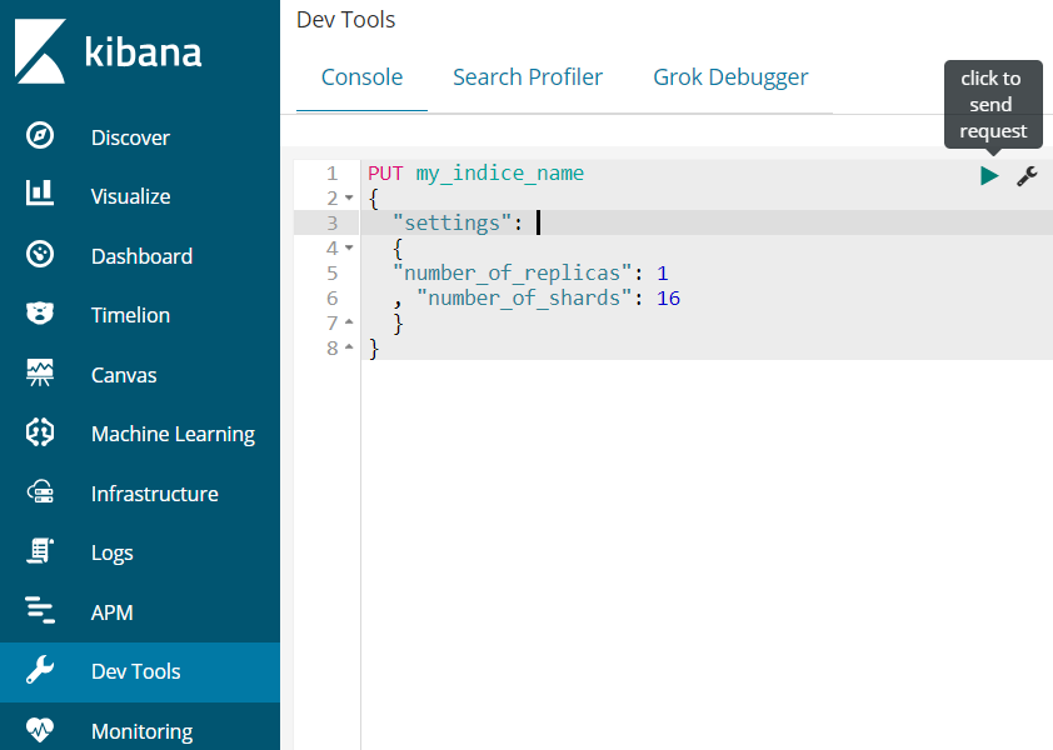Open the APM page link
This screenshot has height=750, width=1053.
pyautogui.click(x=112, y=613)
